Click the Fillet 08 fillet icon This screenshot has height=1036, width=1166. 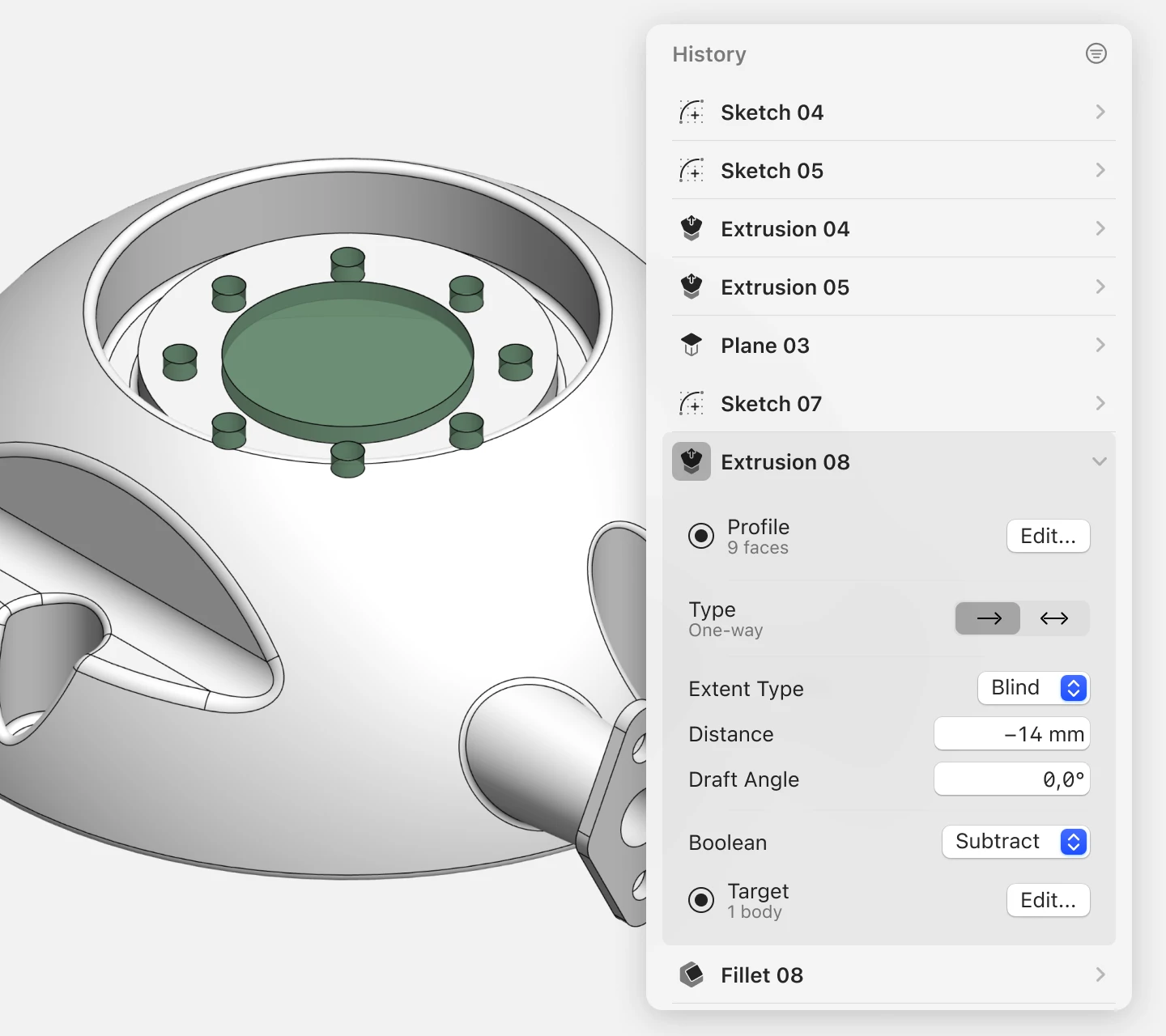pyautogui.click(x=692, y=974)
